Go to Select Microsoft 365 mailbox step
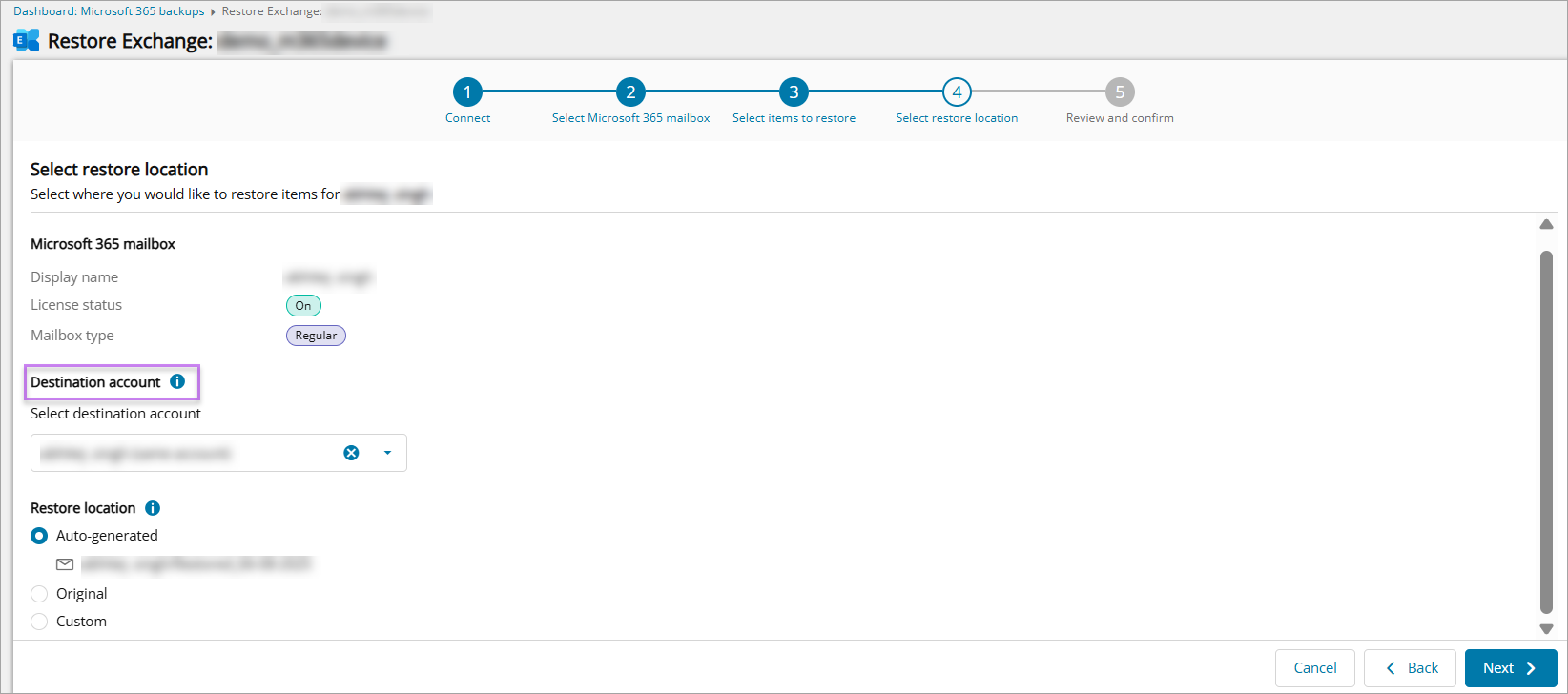Screen dimensions: 1568x694 coord(630,92)
